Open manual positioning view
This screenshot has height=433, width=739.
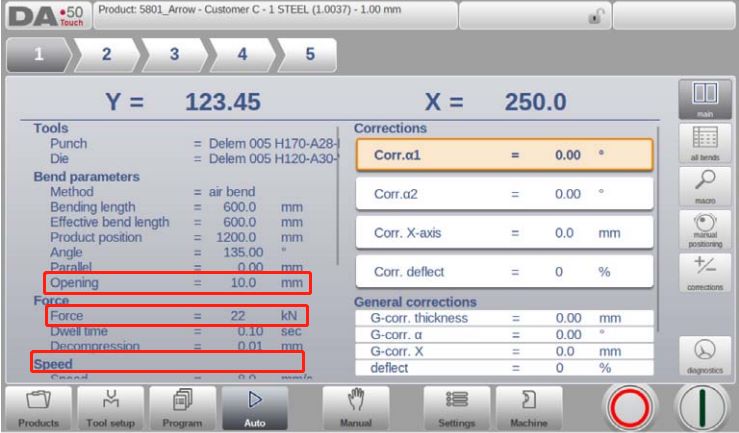point(705,230)
